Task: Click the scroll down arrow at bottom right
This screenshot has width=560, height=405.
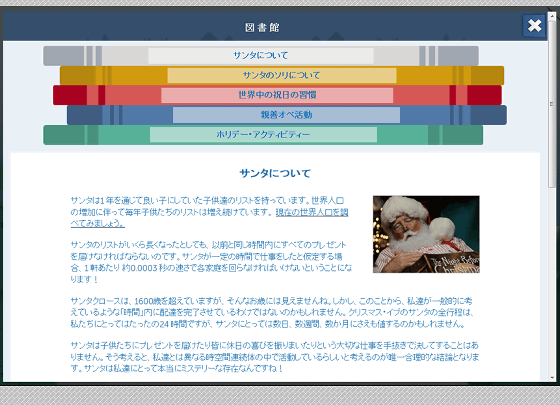Action: coord(552,378)
